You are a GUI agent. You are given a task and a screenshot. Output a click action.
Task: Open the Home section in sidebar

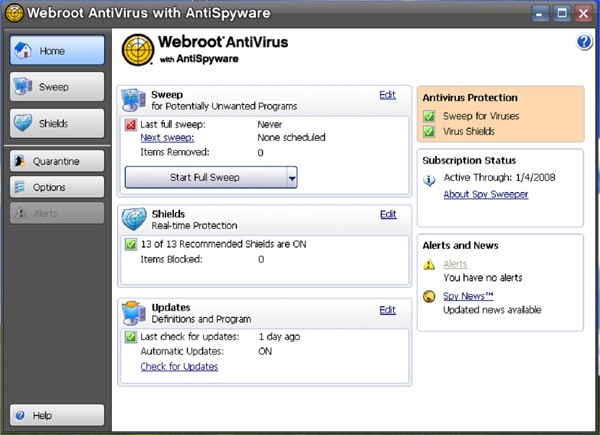pos(57,50)
